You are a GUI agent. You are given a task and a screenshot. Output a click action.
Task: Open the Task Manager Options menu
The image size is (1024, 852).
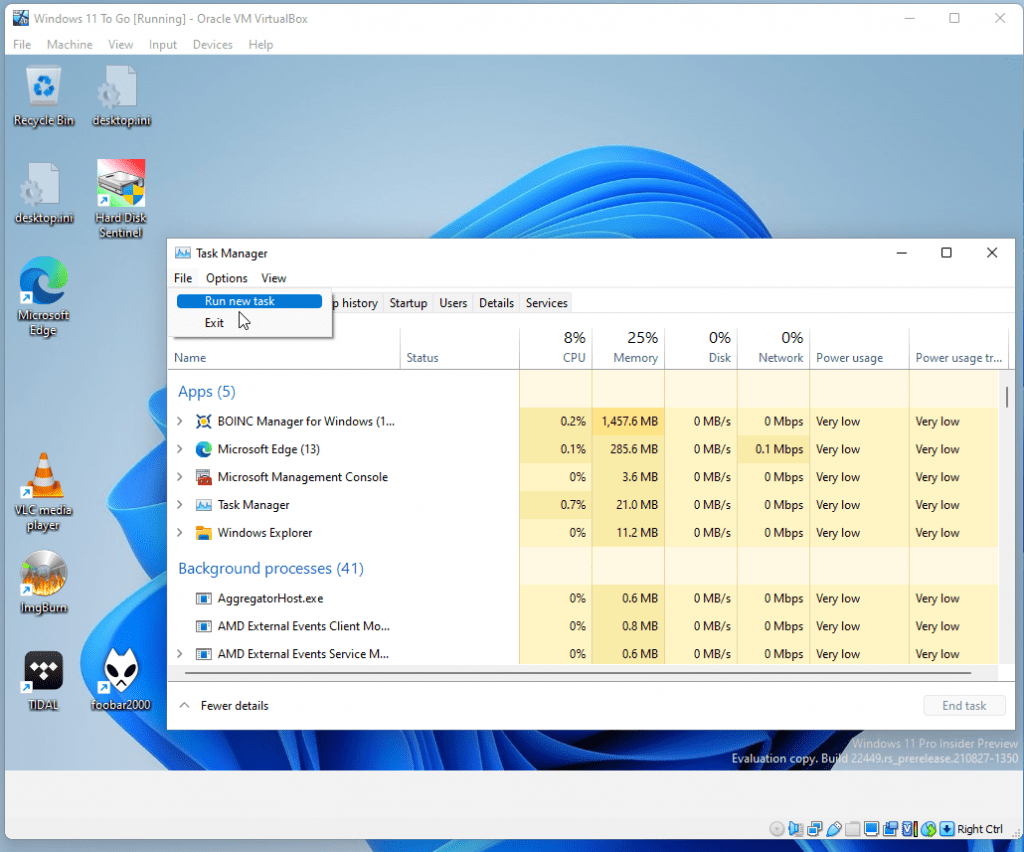(x=226, y=278)
